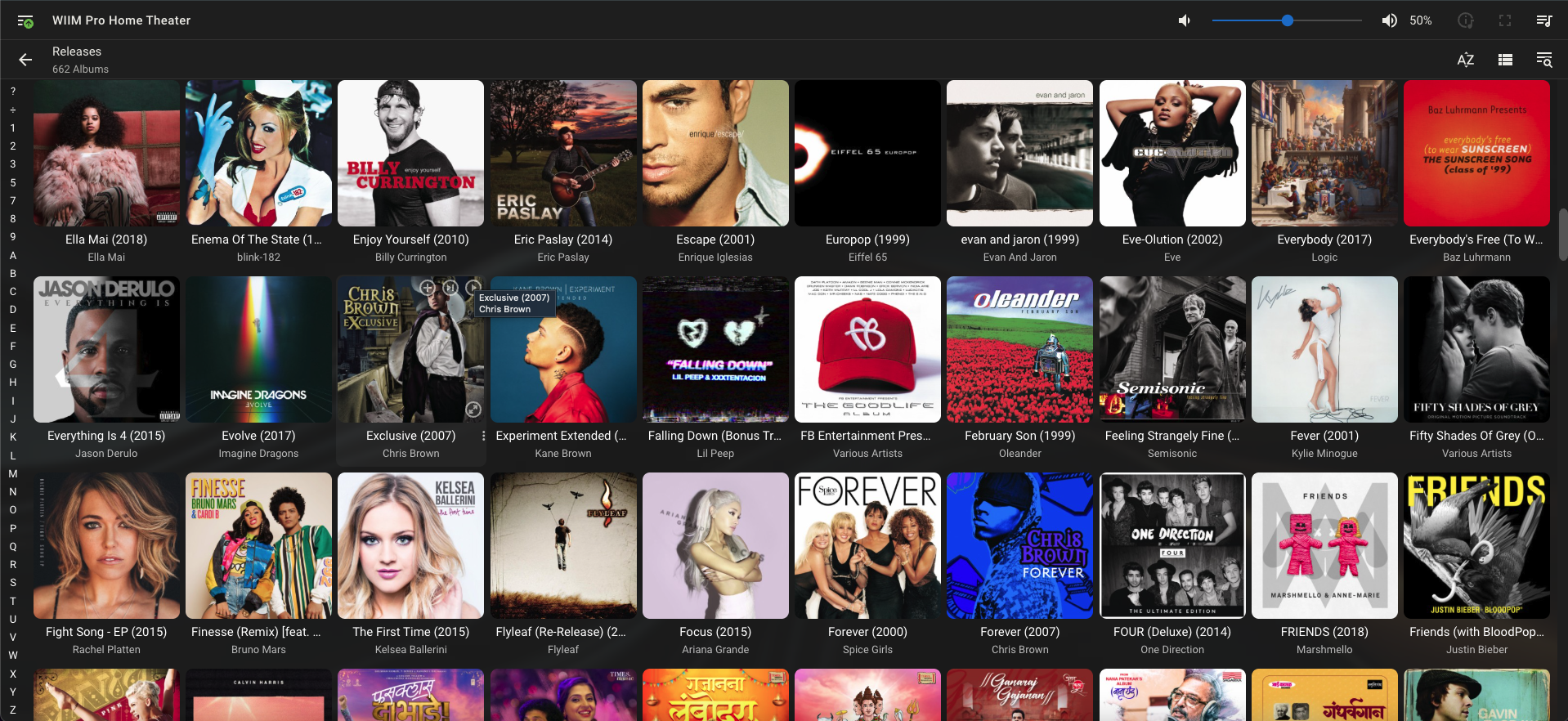Open the Escape (2001) album cover
Viewport: 1568px width, 721px height.
715,153
